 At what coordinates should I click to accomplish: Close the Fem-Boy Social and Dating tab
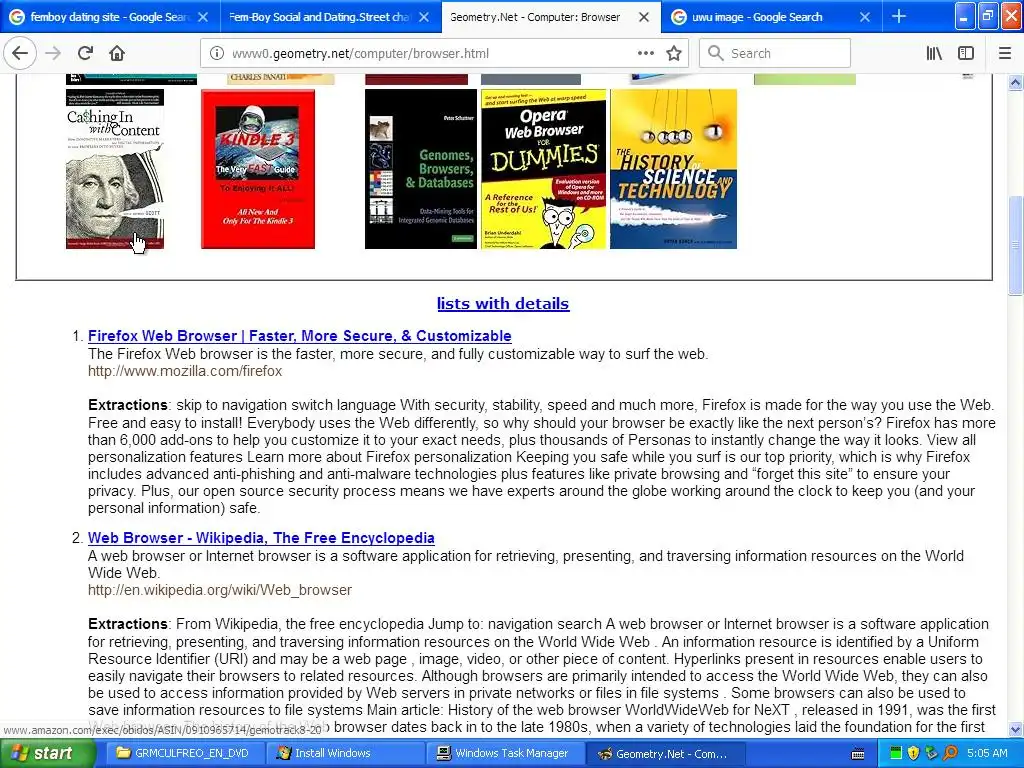pos(424,17)
